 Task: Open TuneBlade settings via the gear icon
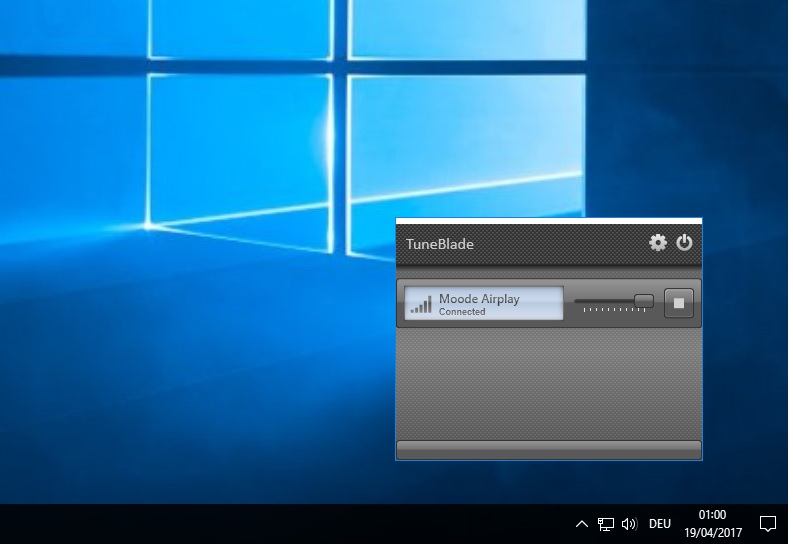(657, 243)
